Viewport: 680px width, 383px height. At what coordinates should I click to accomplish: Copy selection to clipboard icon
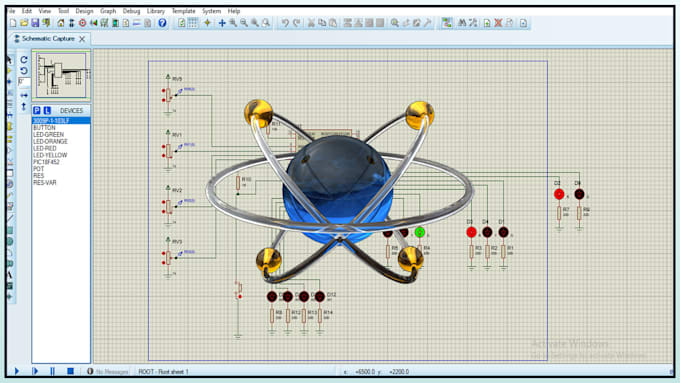click(x=322, y=23)
